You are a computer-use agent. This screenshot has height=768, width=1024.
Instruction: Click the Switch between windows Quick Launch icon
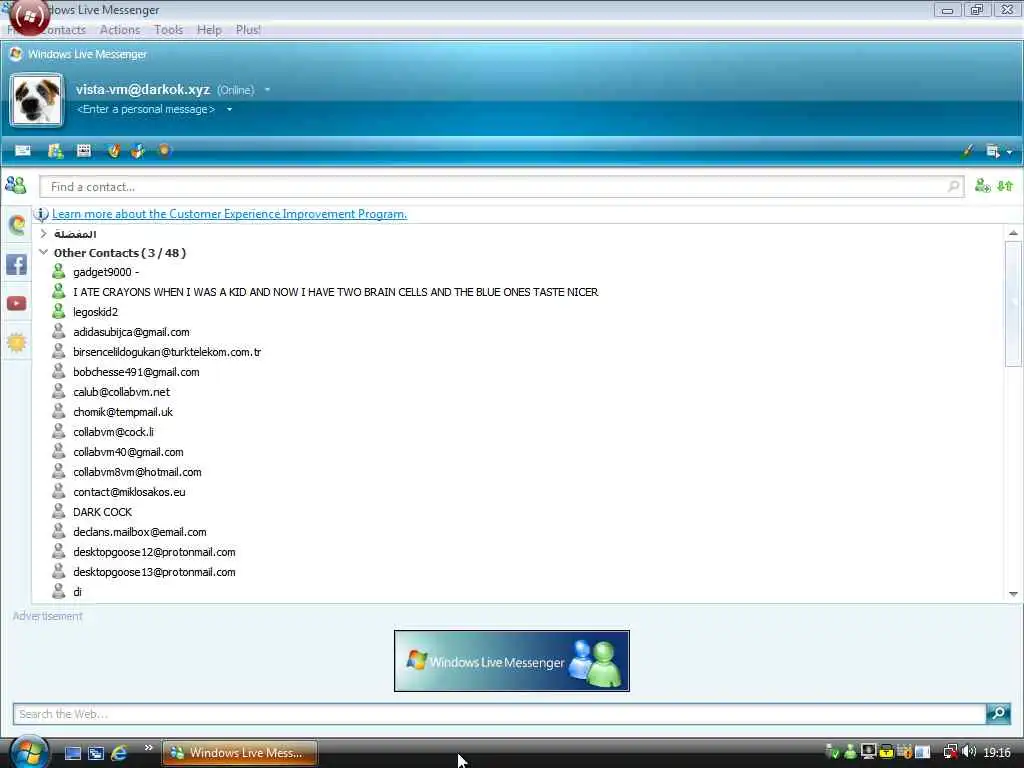(x=96, y=753)
